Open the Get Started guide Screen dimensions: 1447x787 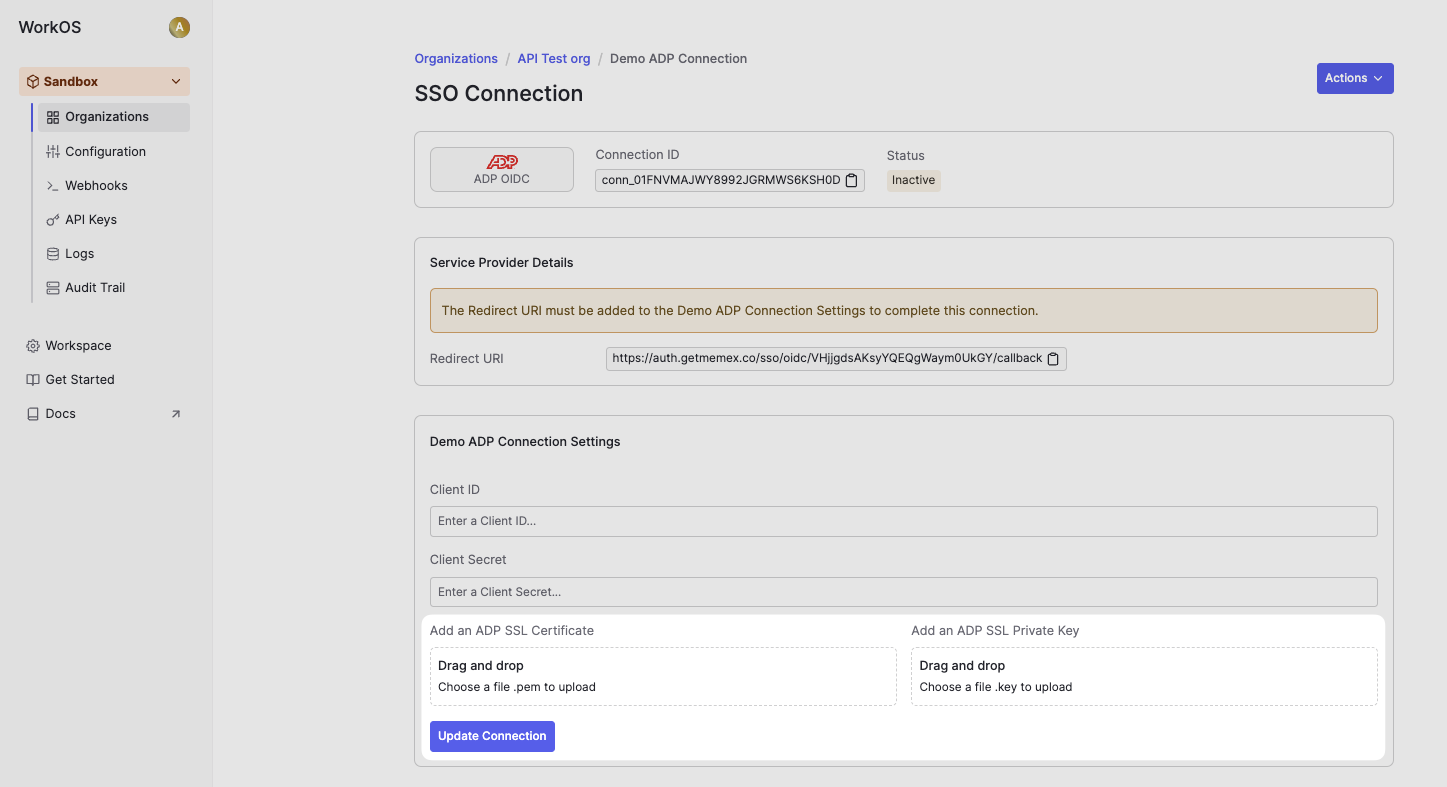coord(79,380)
